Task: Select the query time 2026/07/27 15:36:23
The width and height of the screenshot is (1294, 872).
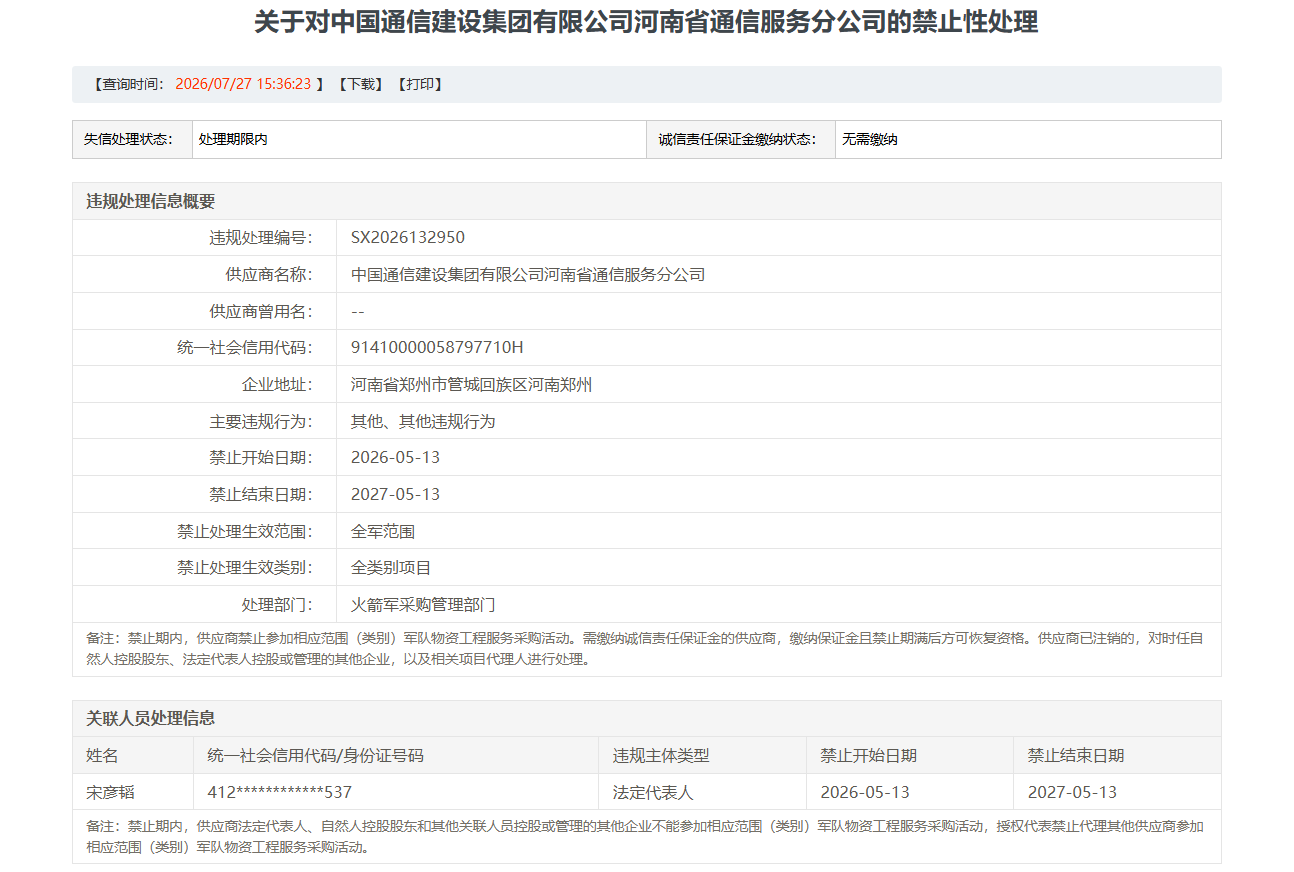Action: (x=243, y=84)
